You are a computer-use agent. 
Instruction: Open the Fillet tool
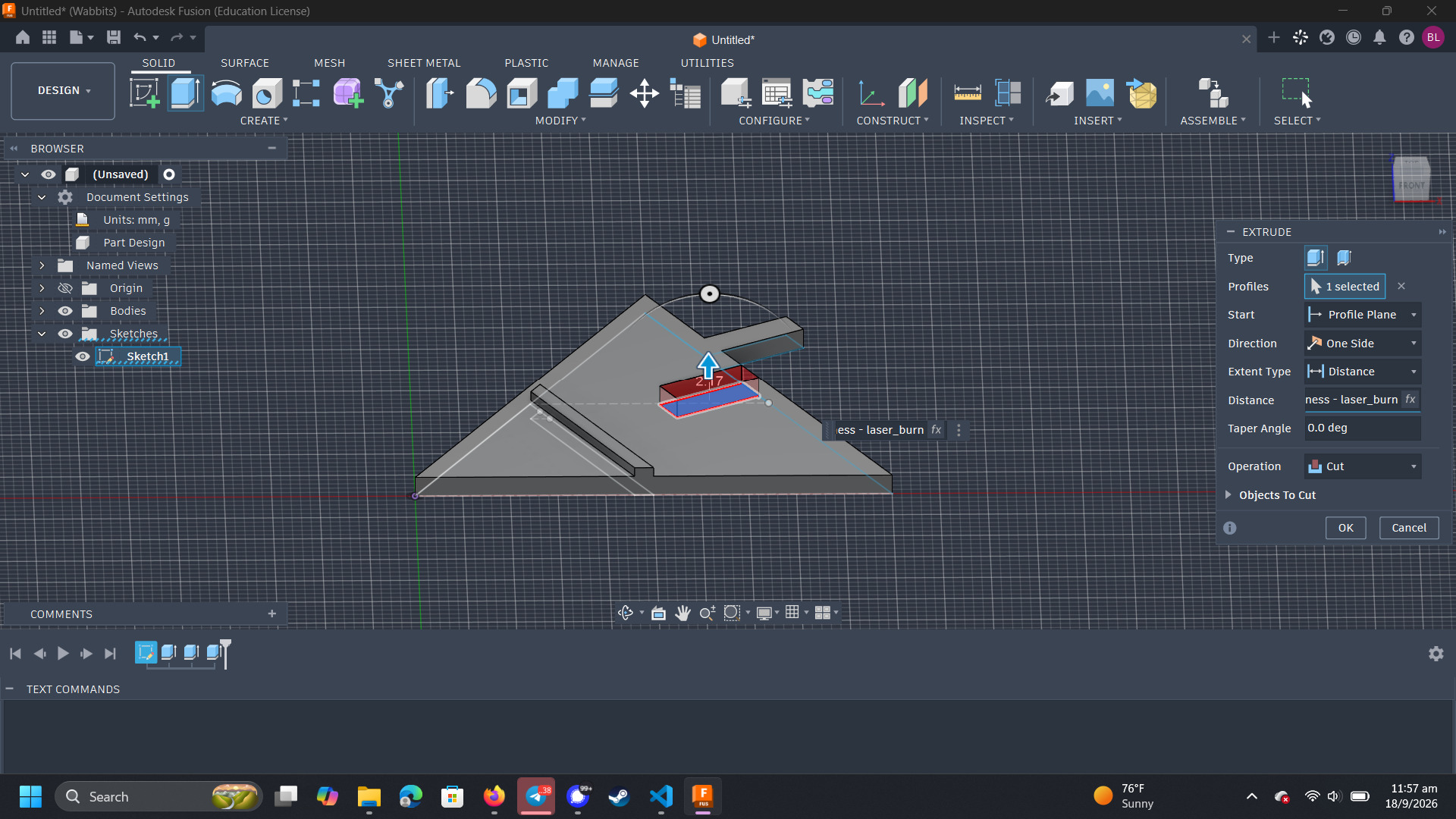coord(481,93)
